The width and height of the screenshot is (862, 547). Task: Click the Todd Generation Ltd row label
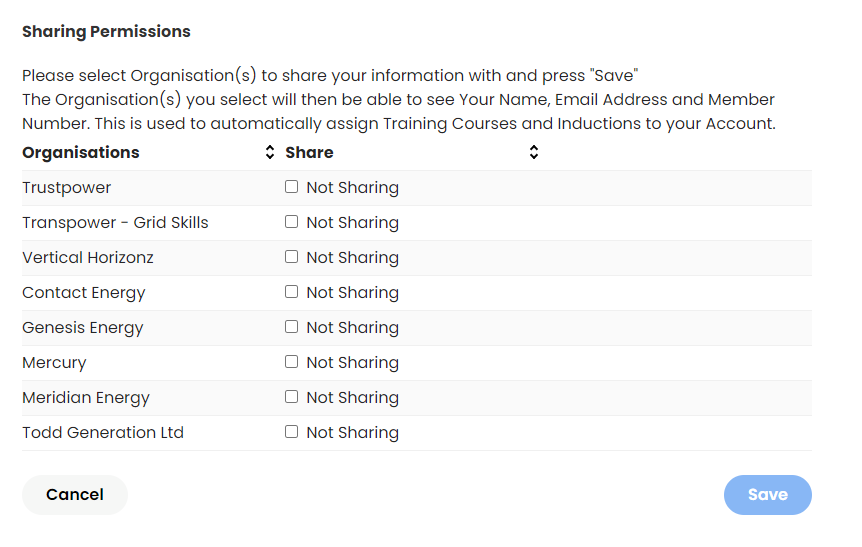(x=103, y=433)
